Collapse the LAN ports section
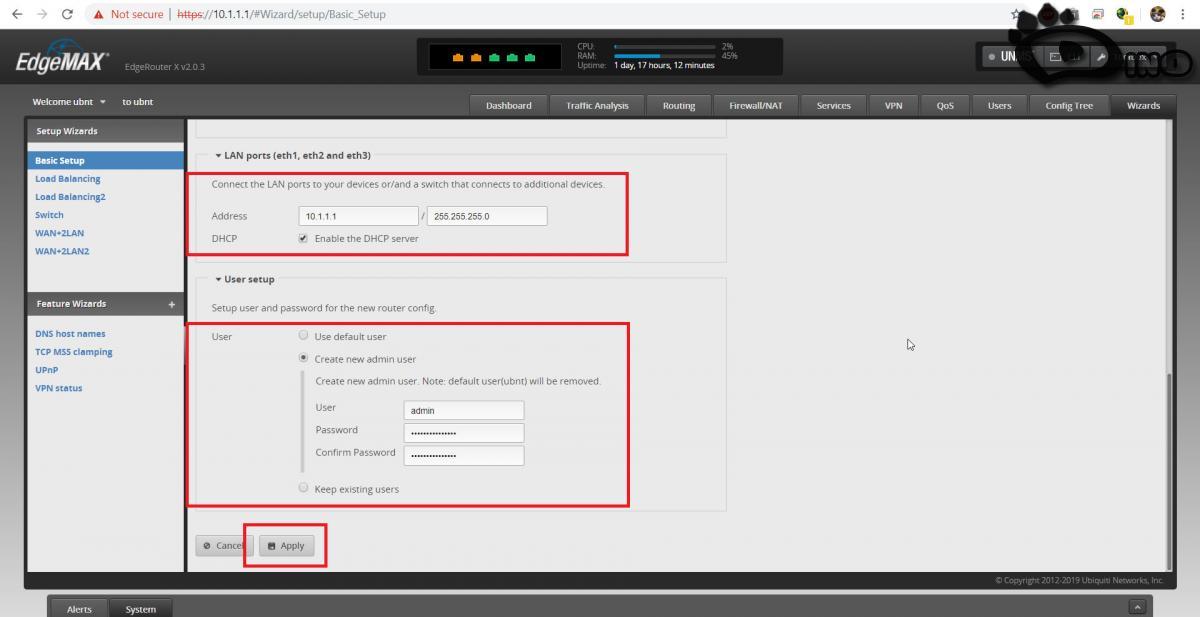The width and height of the screenshot is (1200, 617). [216, 155]
